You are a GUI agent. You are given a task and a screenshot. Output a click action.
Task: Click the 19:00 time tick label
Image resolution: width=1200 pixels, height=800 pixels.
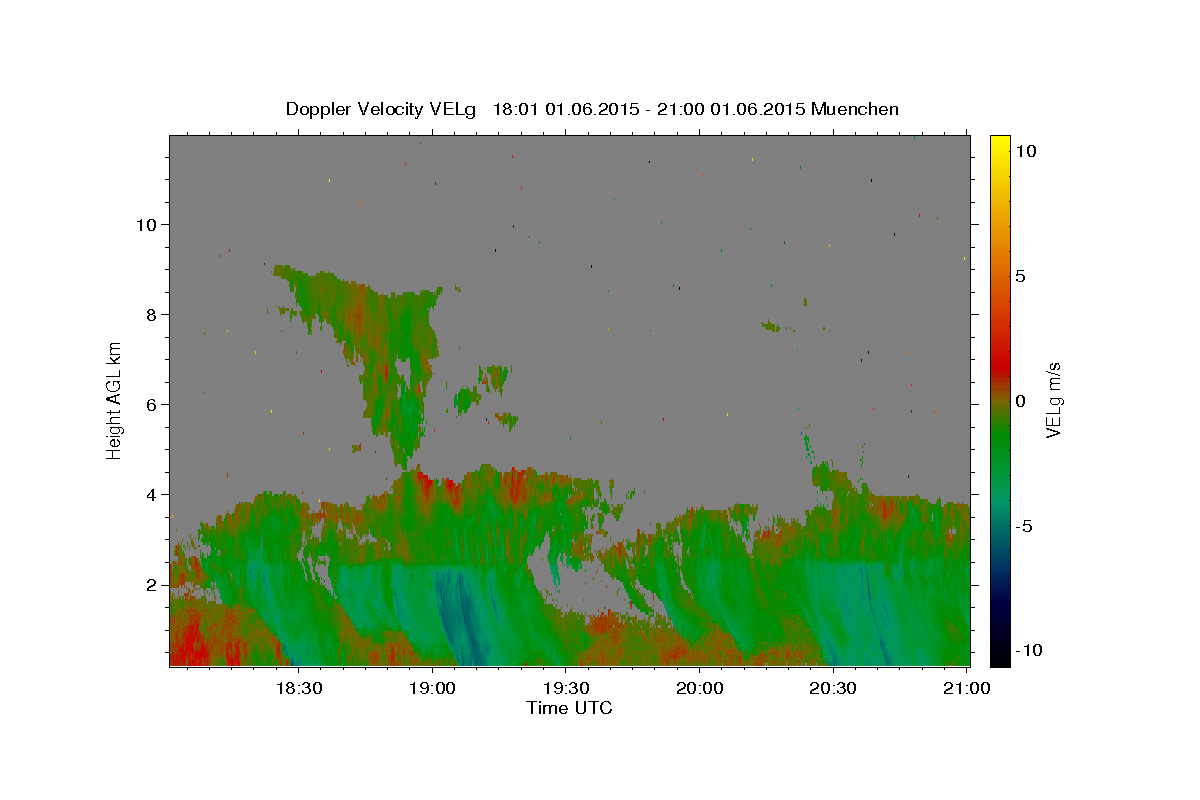433,688
